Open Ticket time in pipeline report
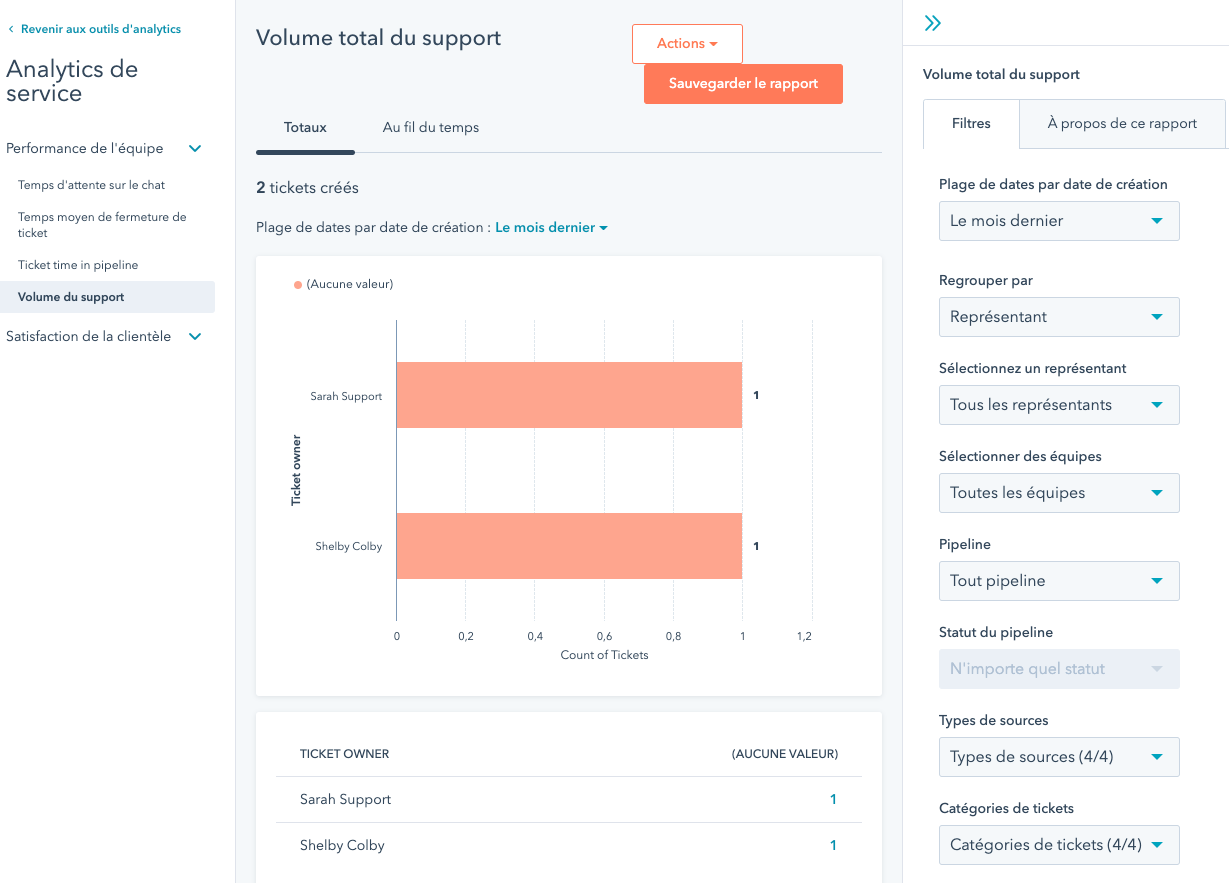This screenshot has width=1229, height=883. tap(78, 265)
